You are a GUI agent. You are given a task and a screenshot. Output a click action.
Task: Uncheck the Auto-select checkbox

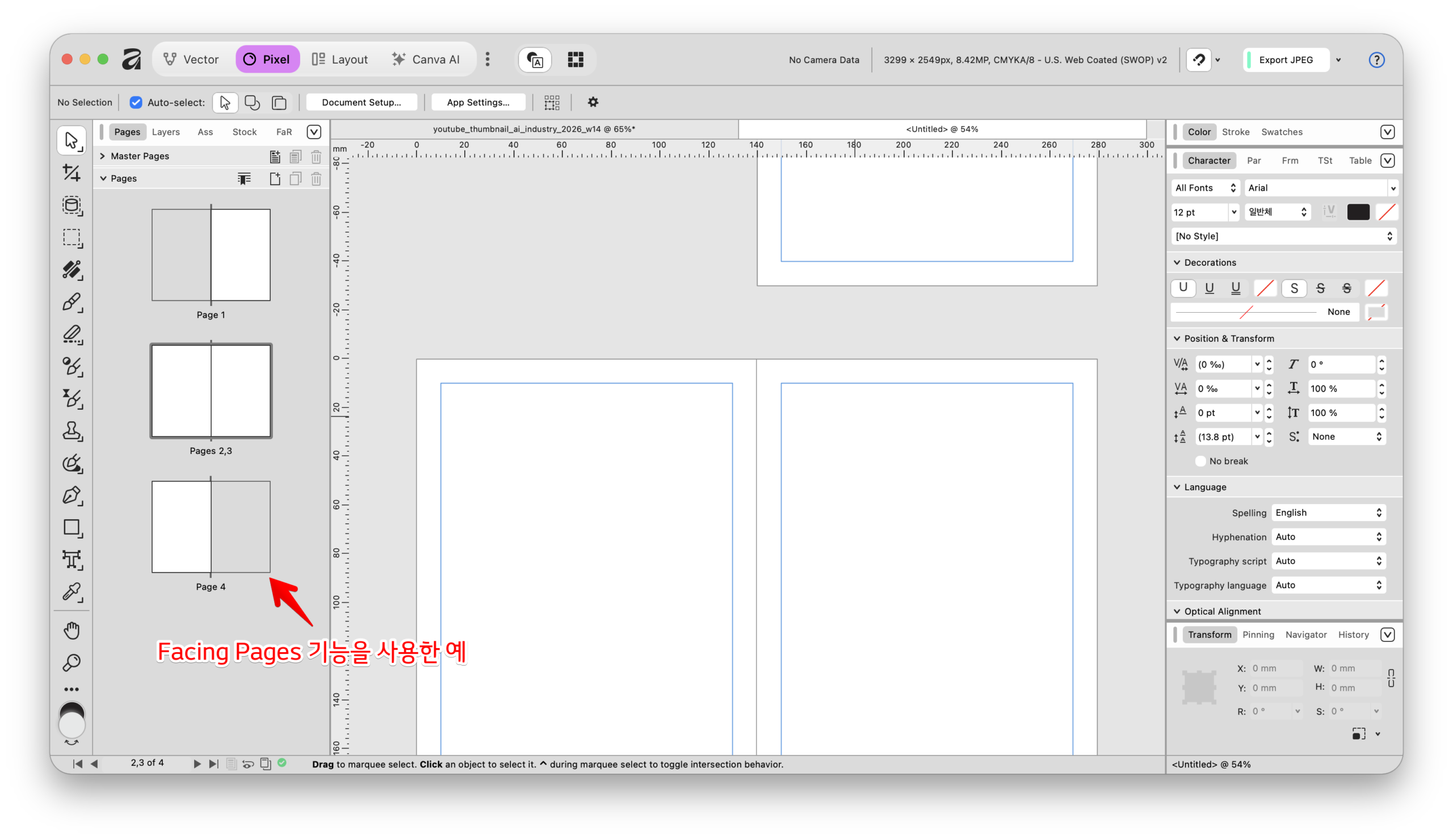[x=136, y=102]
